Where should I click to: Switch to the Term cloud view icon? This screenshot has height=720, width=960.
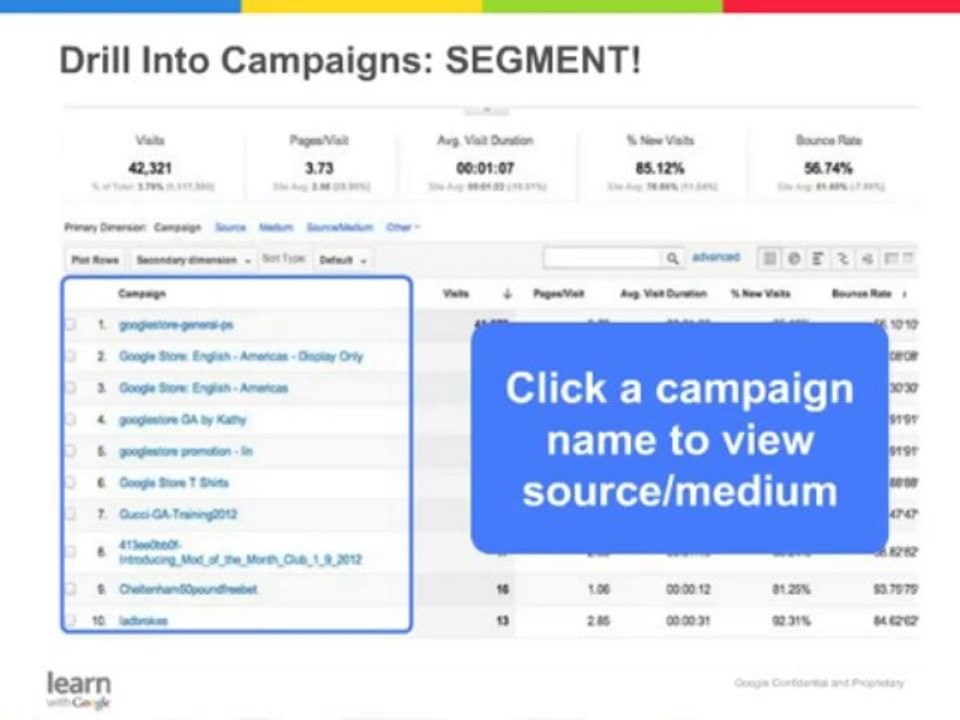pyautogui.click(x=867, y=259)
